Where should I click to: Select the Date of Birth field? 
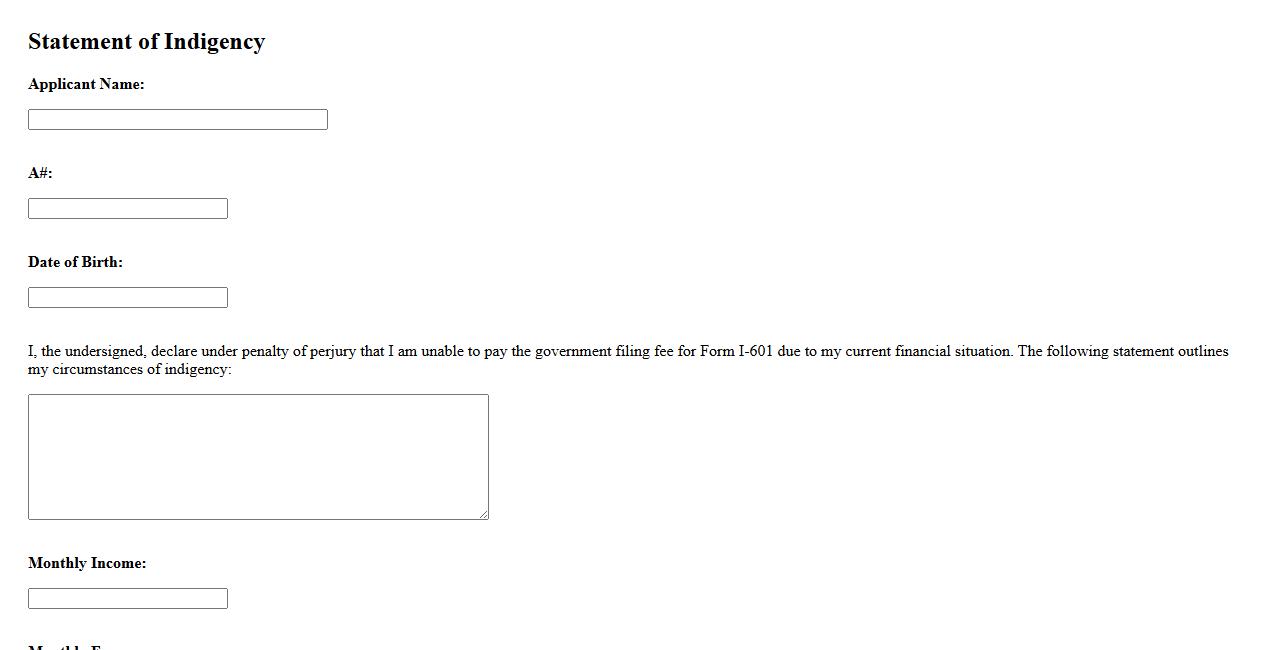pos(128,298)
